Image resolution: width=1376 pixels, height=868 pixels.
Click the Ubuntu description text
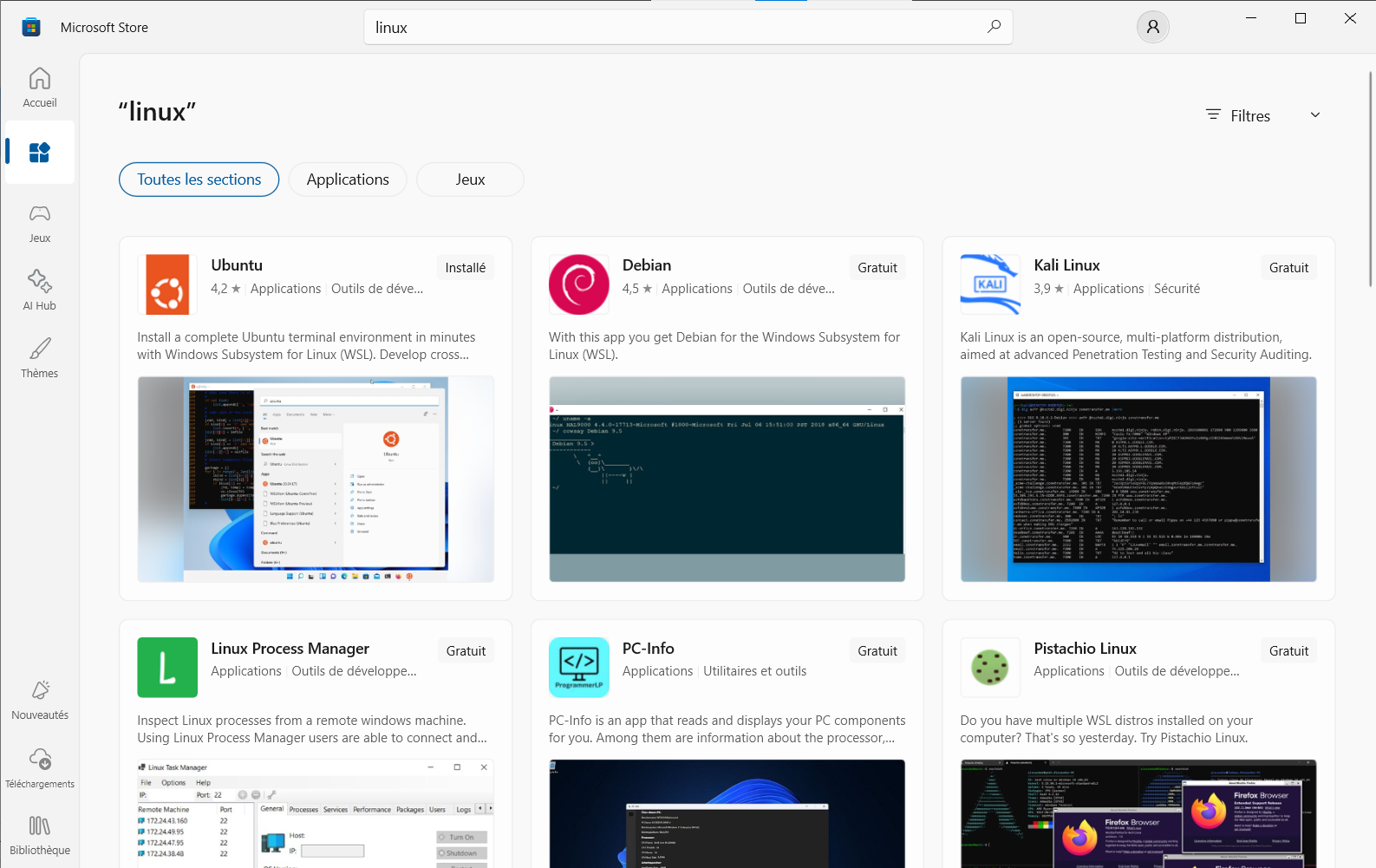point(306,346)
